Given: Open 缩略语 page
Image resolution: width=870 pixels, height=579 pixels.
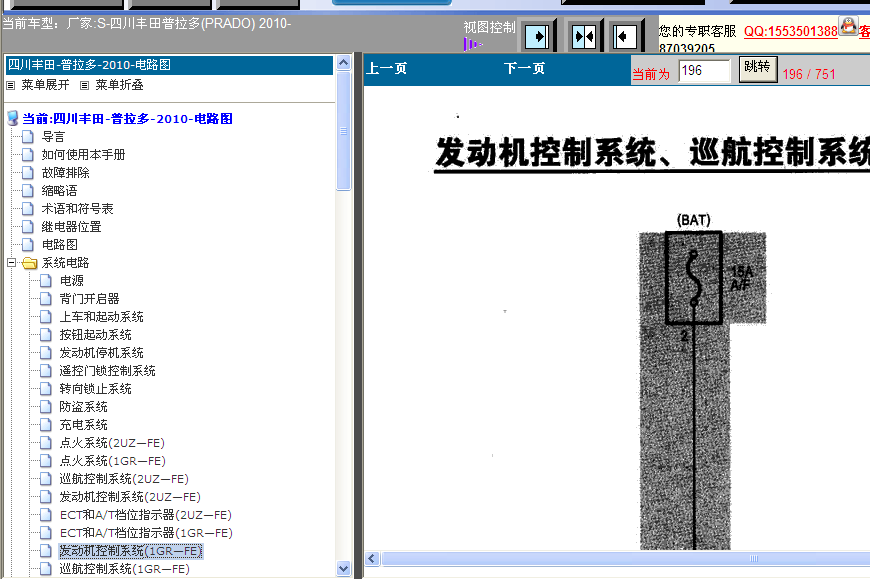Looking at the screenshot, I should (59, 191).
